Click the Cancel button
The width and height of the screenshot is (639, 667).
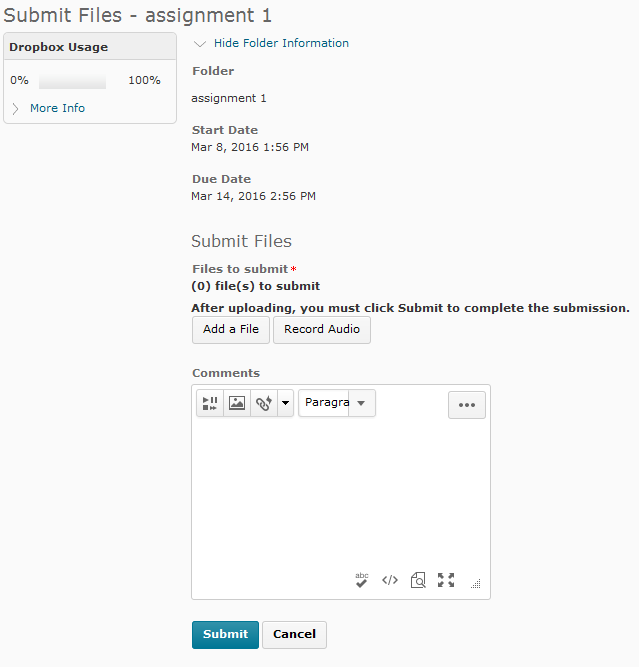(294, 635)
